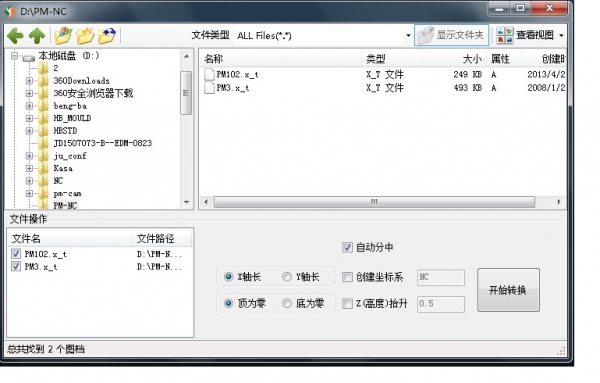Viewport: 600px width, 383px height.
Task: Click the horizontal scrollbar in file list
Action: click(374, 202)
